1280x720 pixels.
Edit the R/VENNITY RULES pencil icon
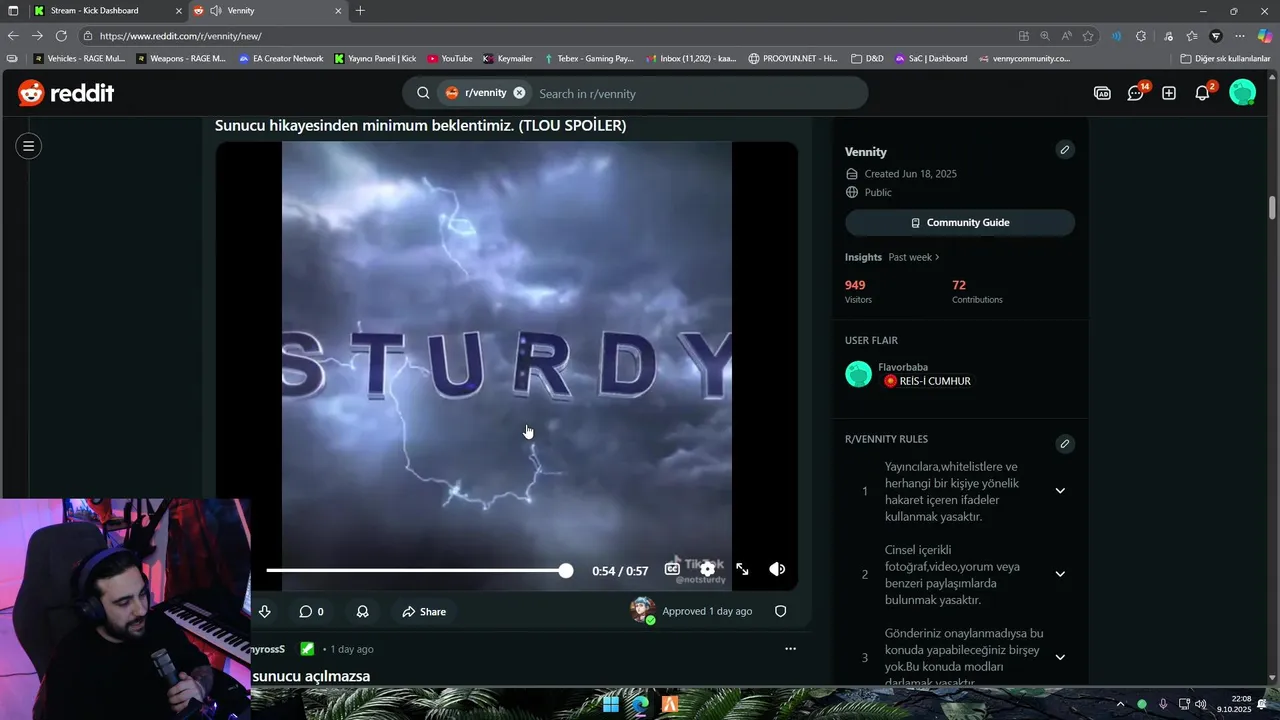[1065, 443]
